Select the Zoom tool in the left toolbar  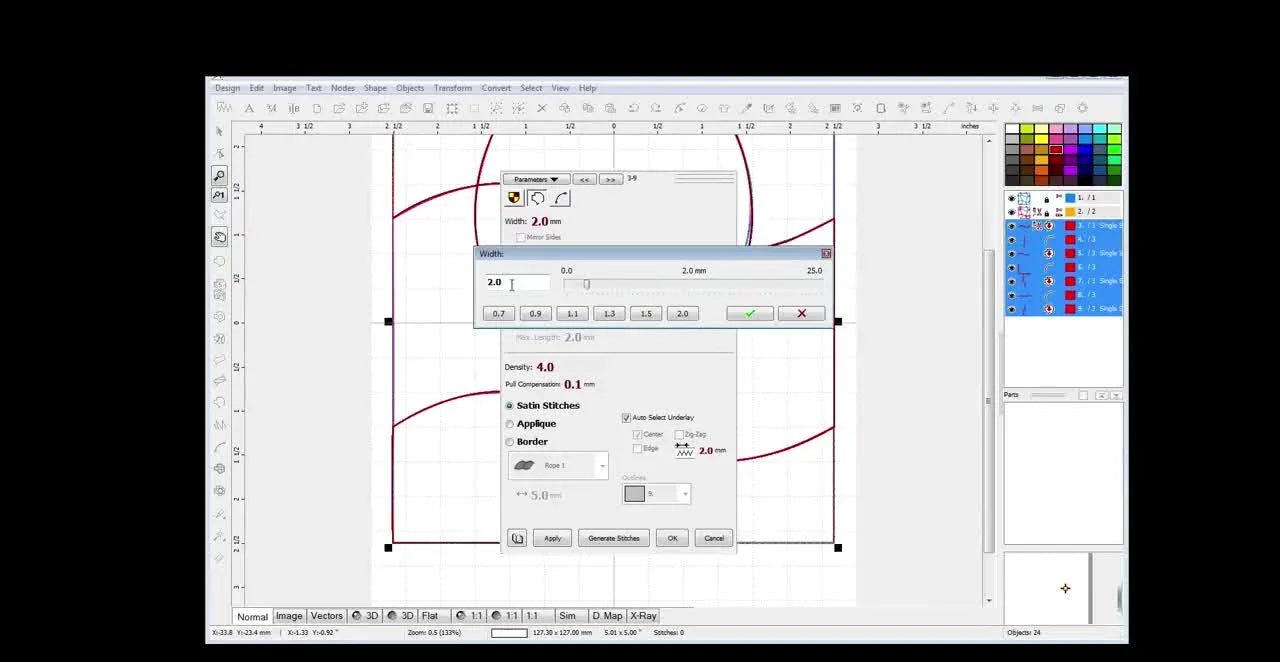[x=219, y=175]
